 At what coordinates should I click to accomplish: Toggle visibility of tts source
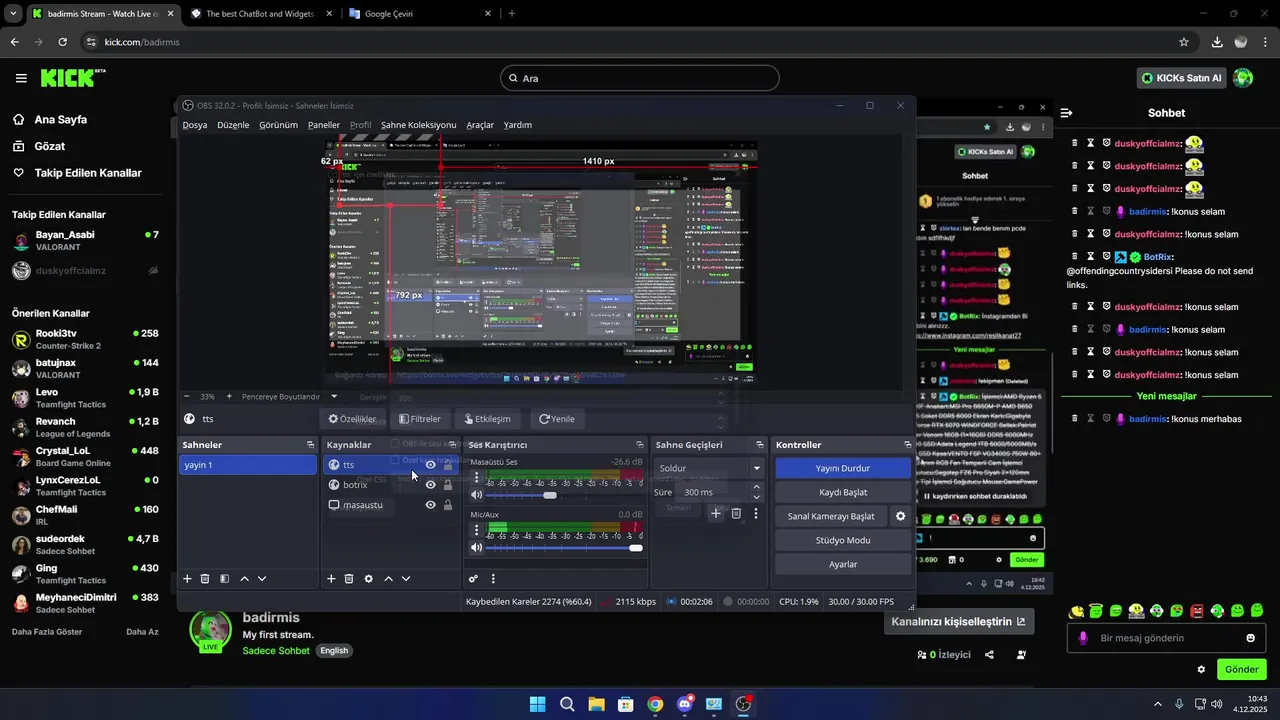431,465
